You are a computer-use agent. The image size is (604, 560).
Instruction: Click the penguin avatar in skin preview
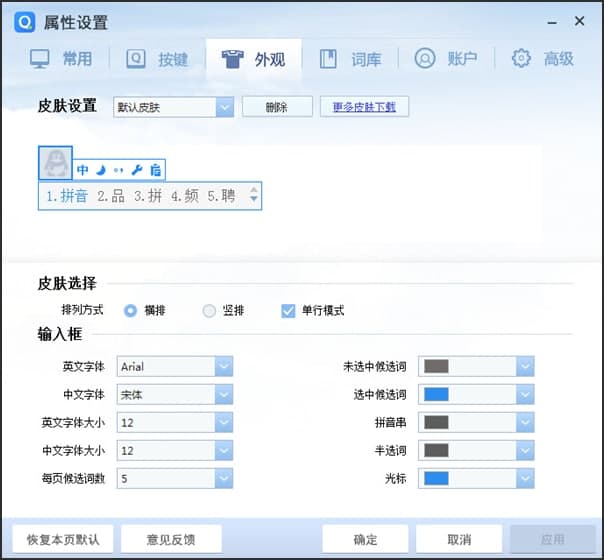55,163
